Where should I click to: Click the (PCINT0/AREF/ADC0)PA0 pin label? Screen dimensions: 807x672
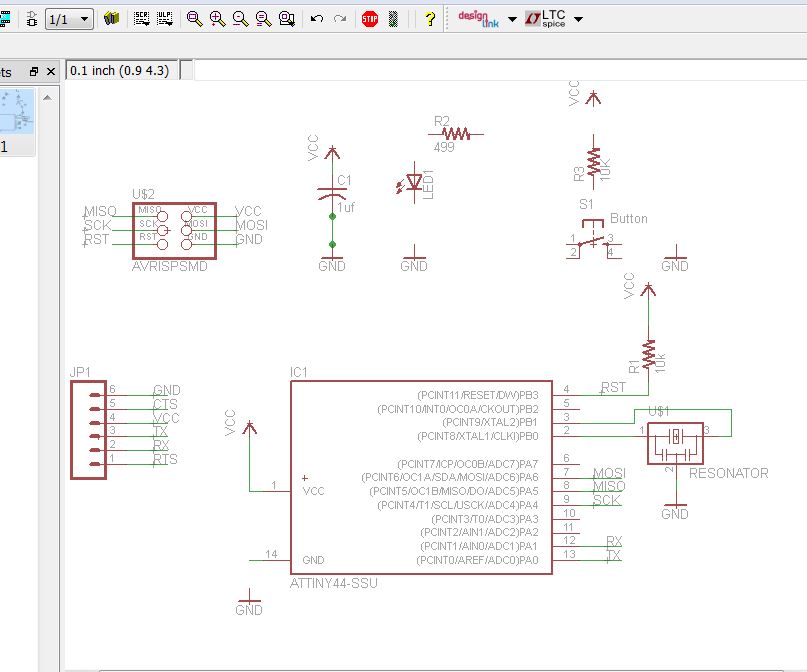point(477,560)
